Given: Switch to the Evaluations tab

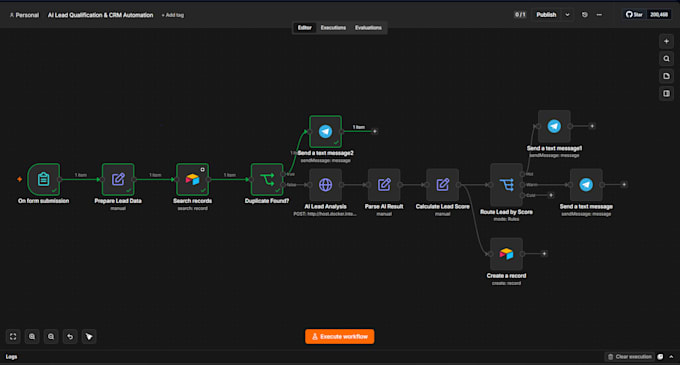Looking at the screenshot, I should click(368, 28).
